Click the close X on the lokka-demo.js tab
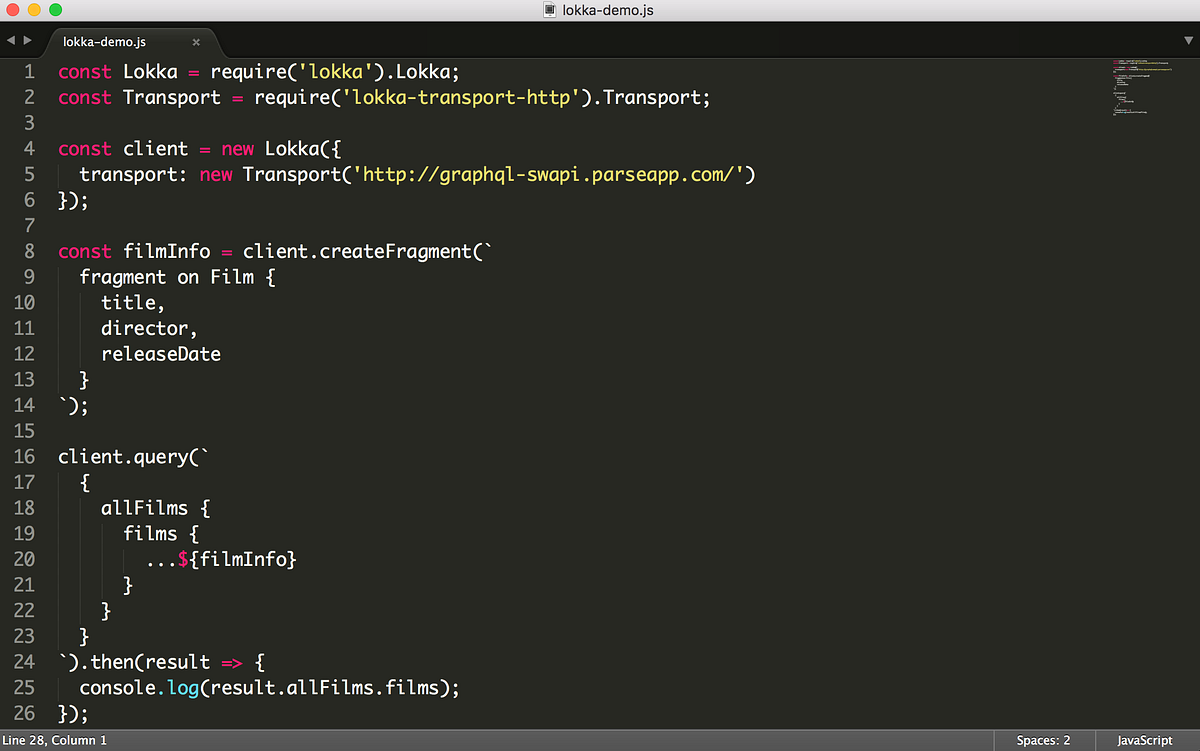Screen dimensions: 1200x751 (x=196, y=42)
